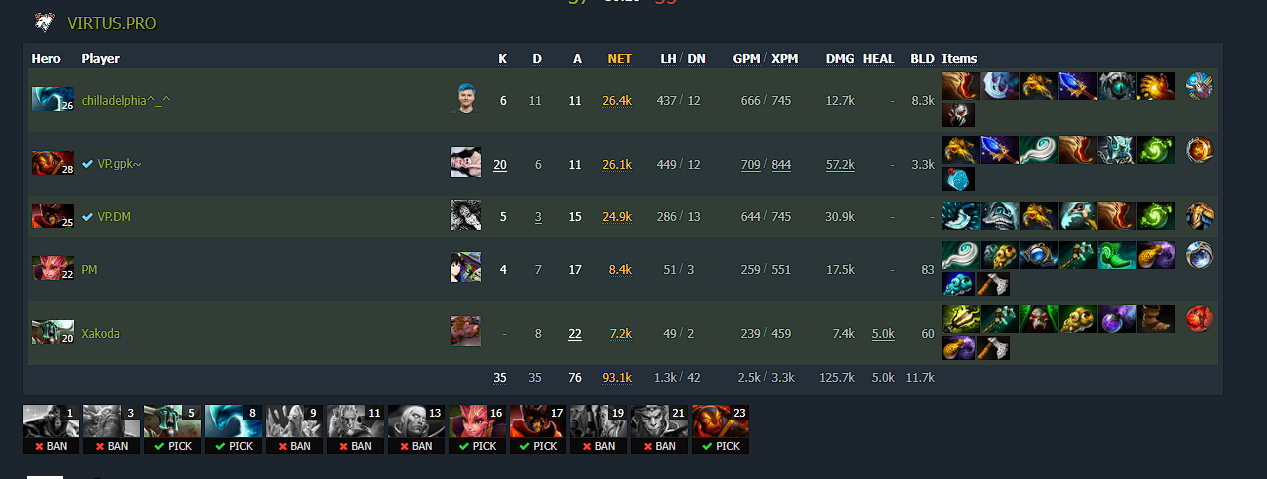Click chilladelphia's Morphling hero portrait
This screenshot has width=1267, height=479.
(53, 99)
